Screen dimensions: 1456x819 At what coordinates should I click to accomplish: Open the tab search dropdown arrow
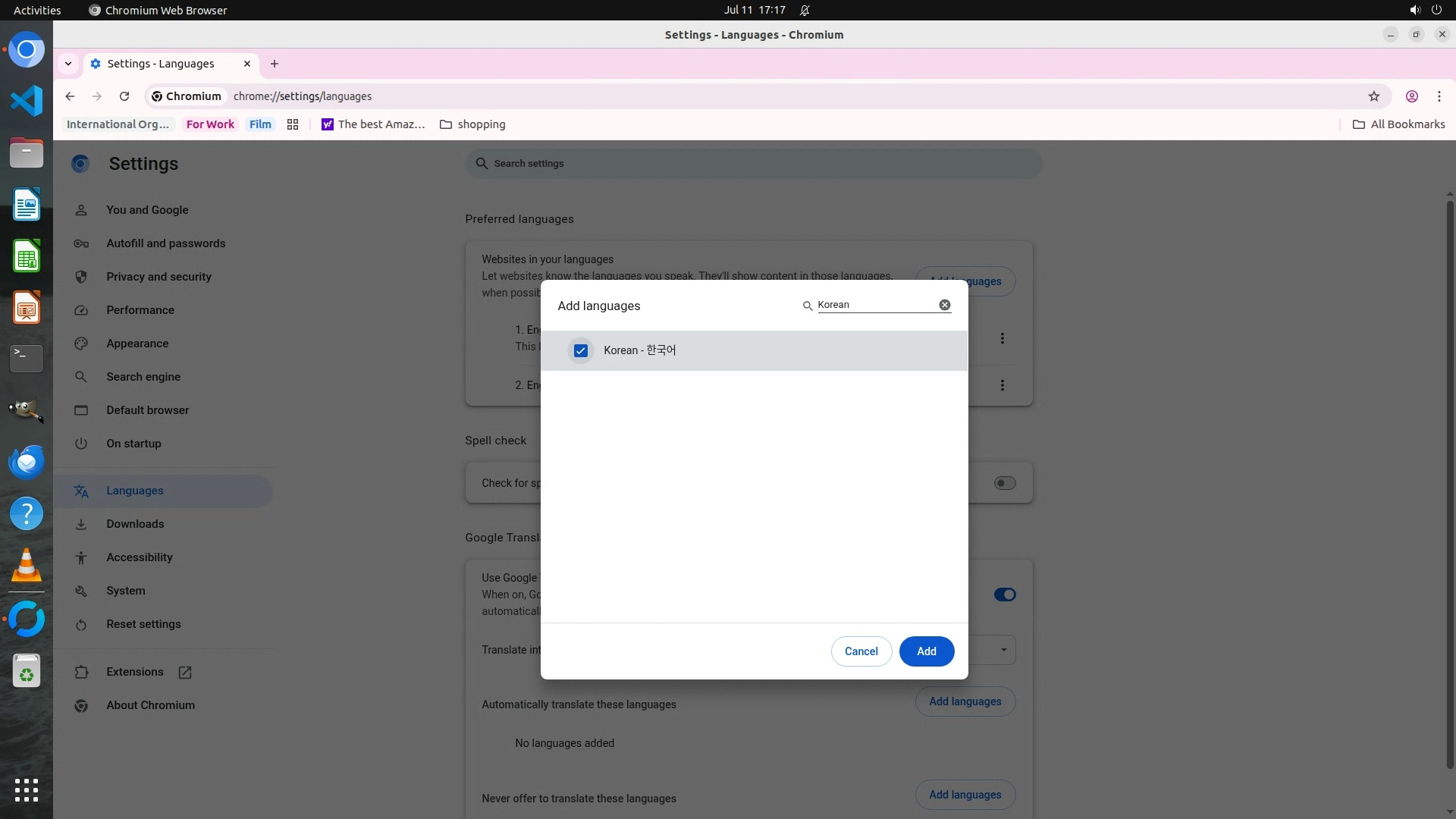(68, 64)
